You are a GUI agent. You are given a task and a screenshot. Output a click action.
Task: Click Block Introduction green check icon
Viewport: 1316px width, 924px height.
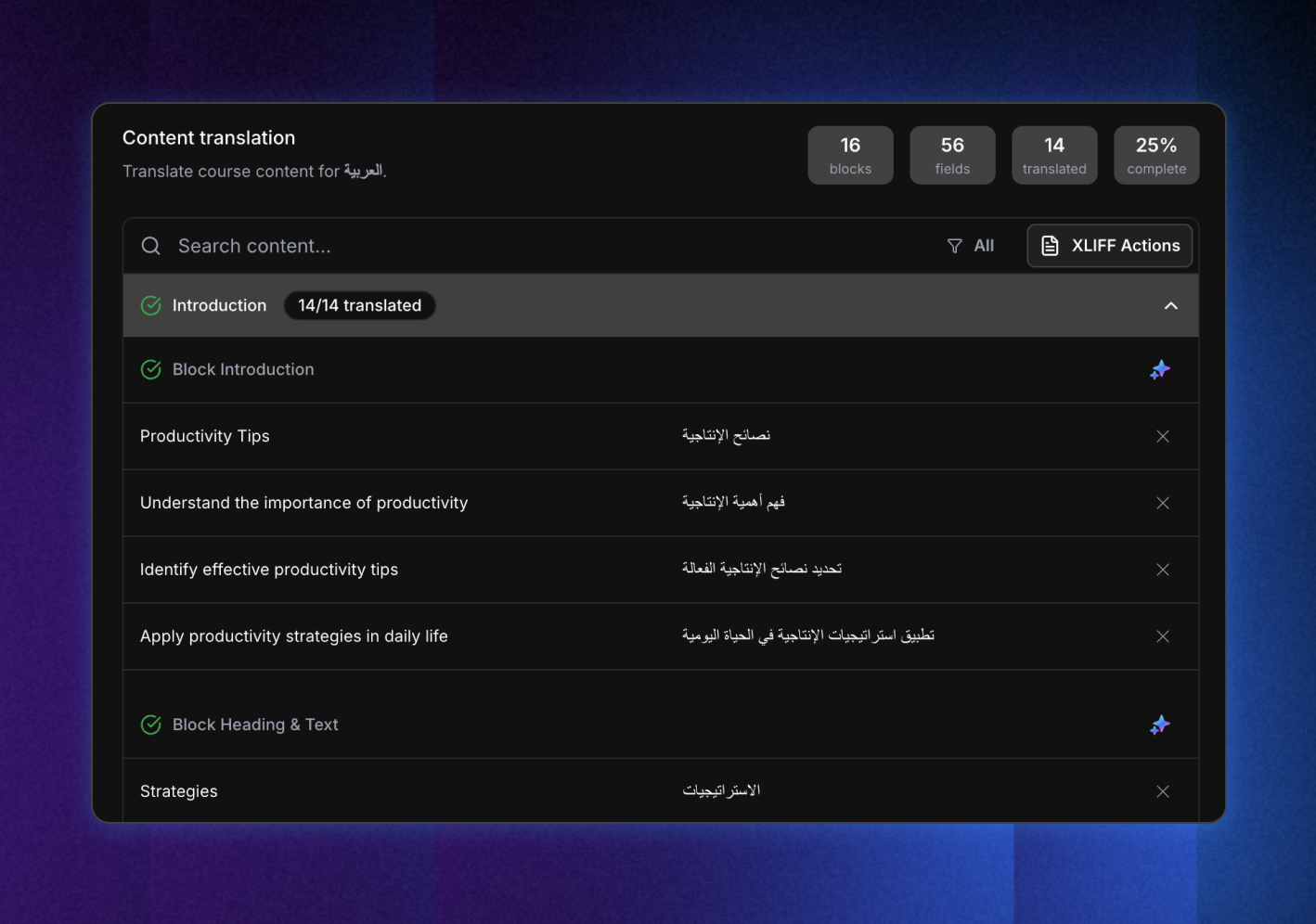click(150, 369)
